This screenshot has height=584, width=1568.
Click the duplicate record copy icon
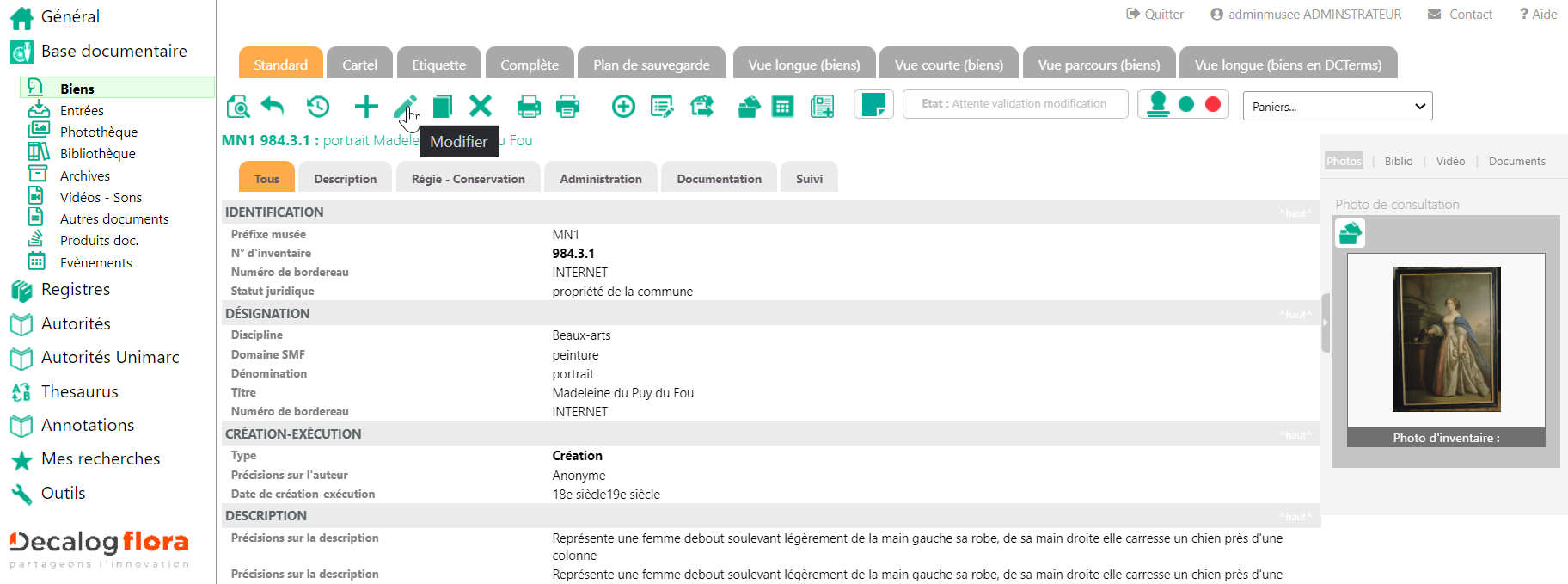(442, 107)
